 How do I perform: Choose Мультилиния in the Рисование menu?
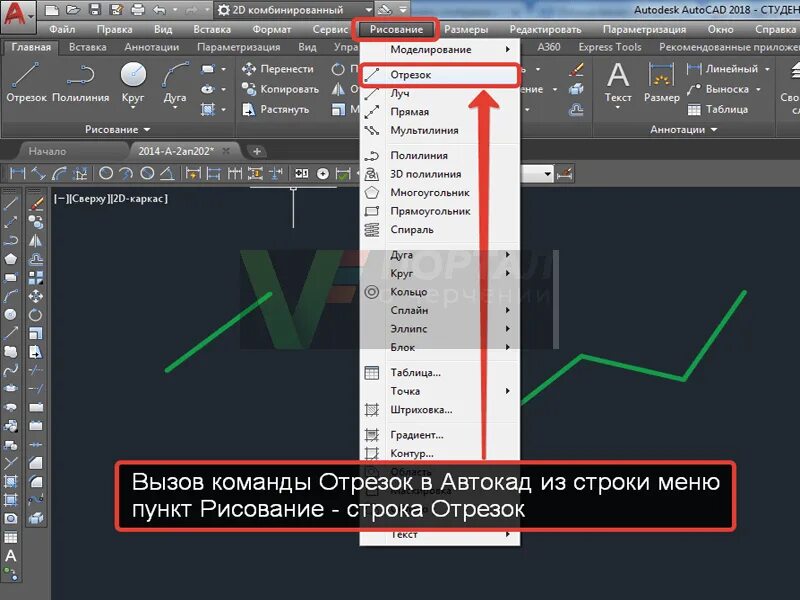tap(440, 130)
